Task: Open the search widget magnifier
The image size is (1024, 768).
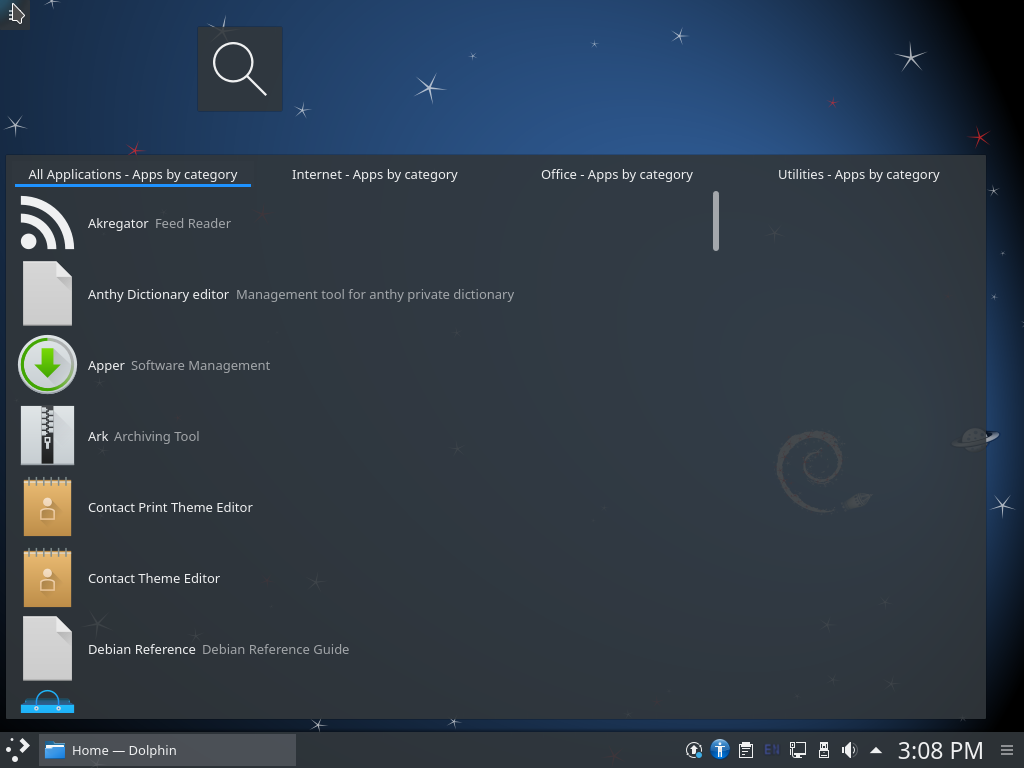Action: point(240,69)
